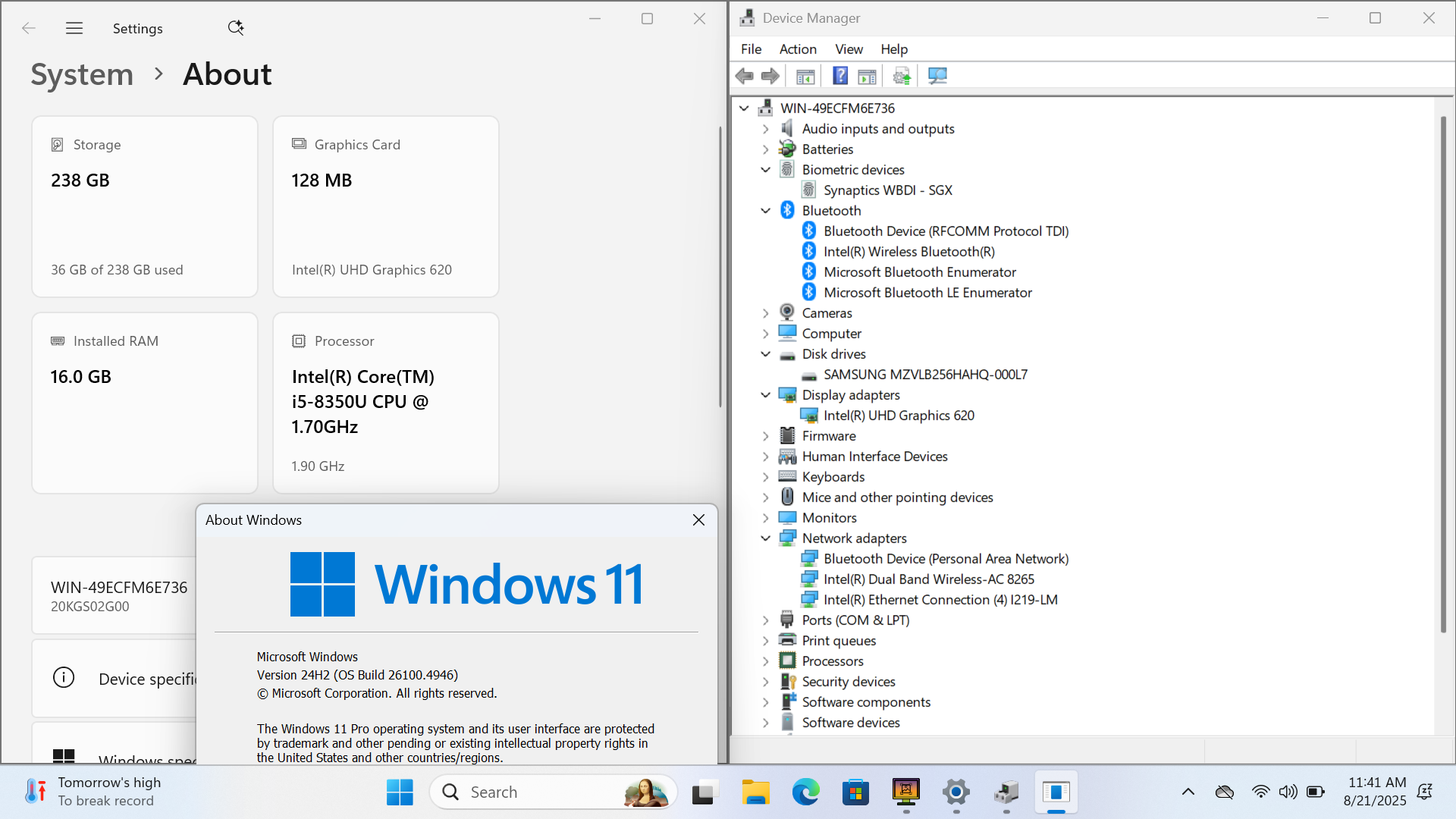Click the Device Manager taskbar icon
This screenshot has width=1456, height=819.
pyautogui.click(x=1006, y=792)
